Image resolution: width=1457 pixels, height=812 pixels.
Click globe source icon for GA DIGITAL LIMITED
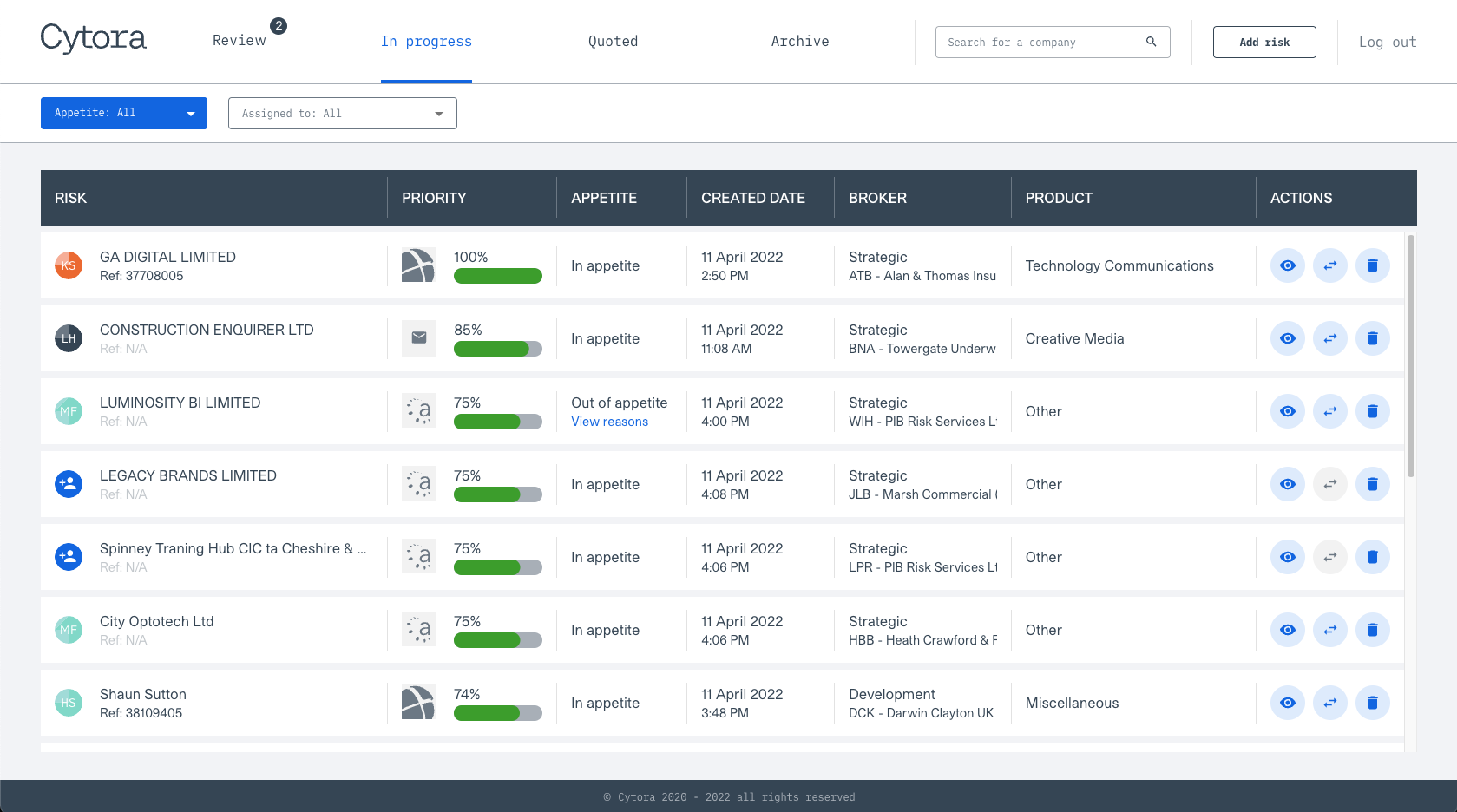pyautogui.click(x=418, y=265)
